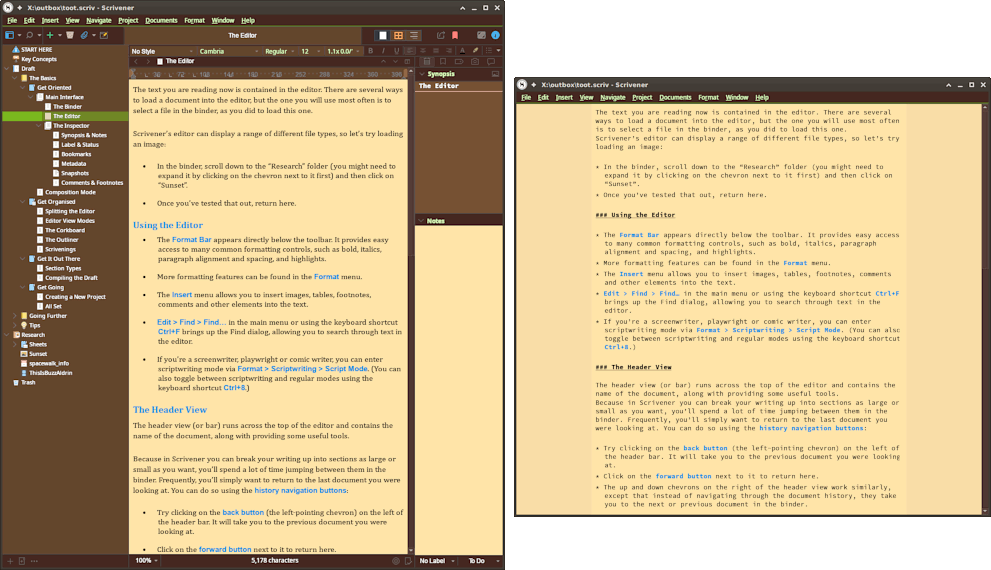Enter Composition Mode via toolbar icon
This screenshot has width=991, height=570.
[x=482, y=35]
